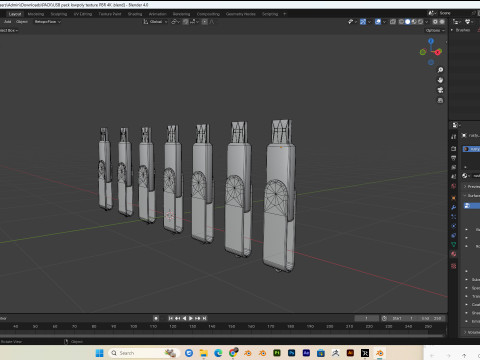This screenshot has height=360, width=480.
Task: Switch to the Geometry Nodes workspace tab
Action: [x=241, y=14]
